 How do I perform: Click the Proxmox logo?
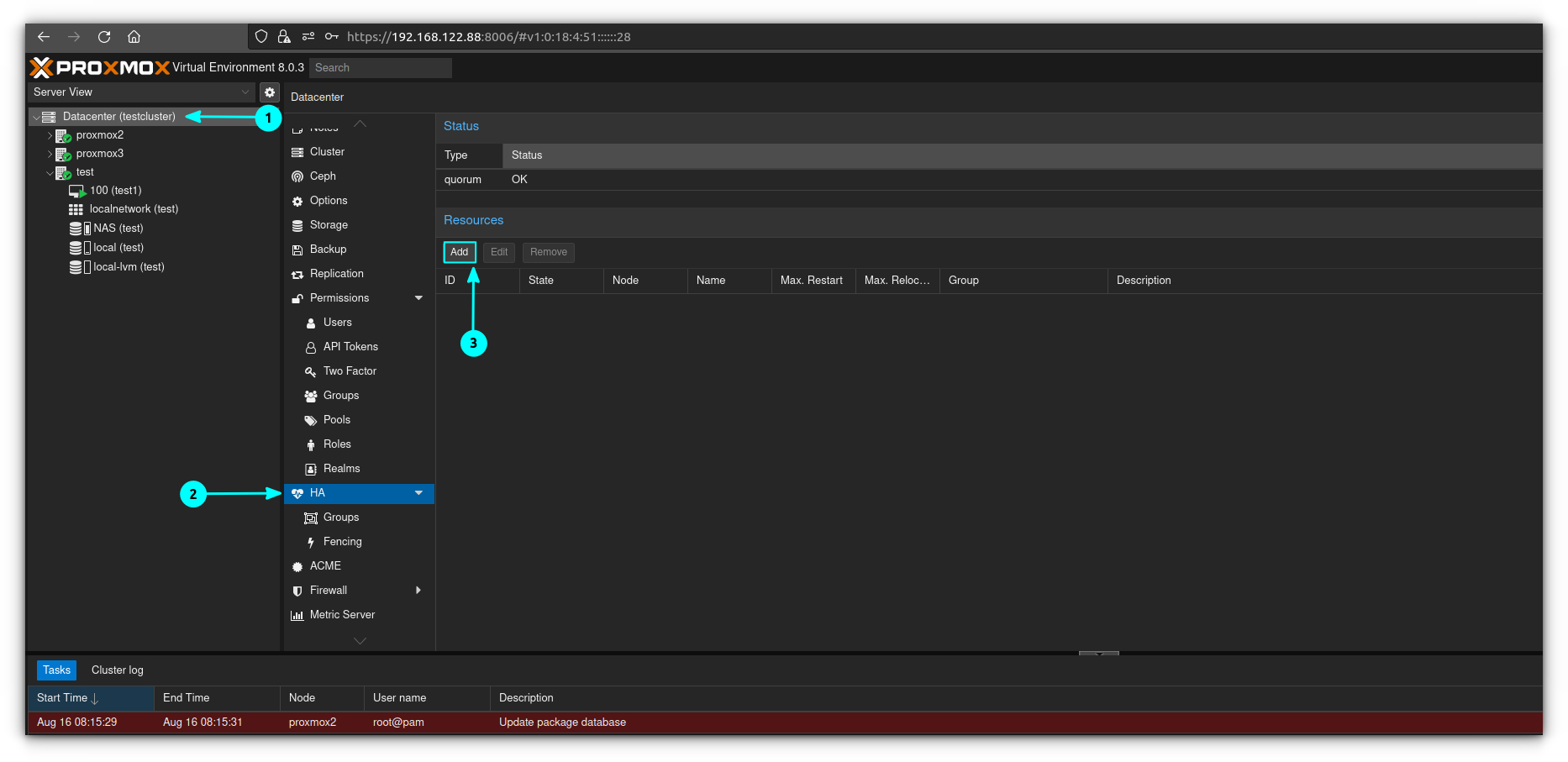pyautogui.click(x=100, y=67)
